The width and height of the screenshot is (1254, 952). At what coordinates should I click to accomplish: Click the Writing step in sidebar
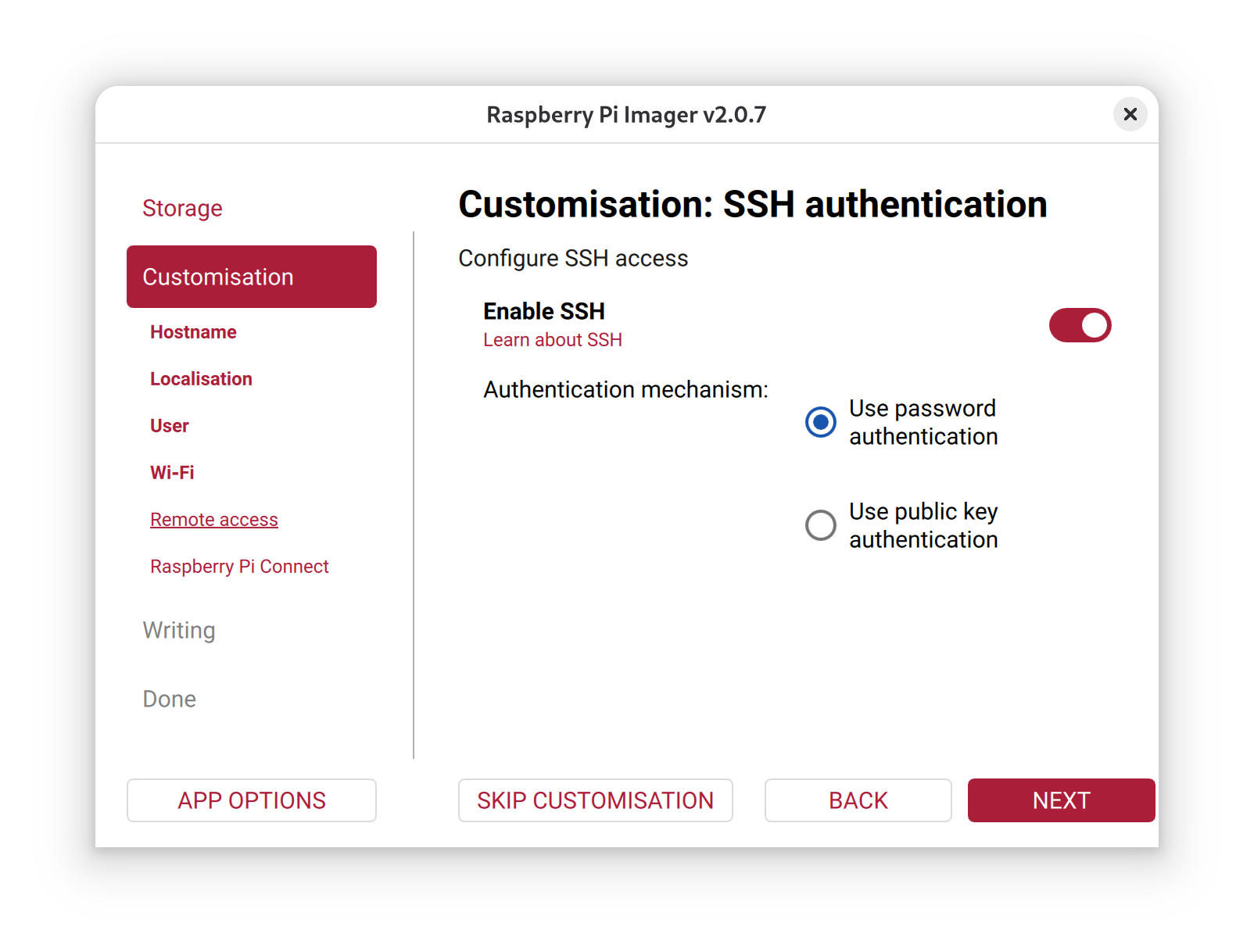point(179,630)
